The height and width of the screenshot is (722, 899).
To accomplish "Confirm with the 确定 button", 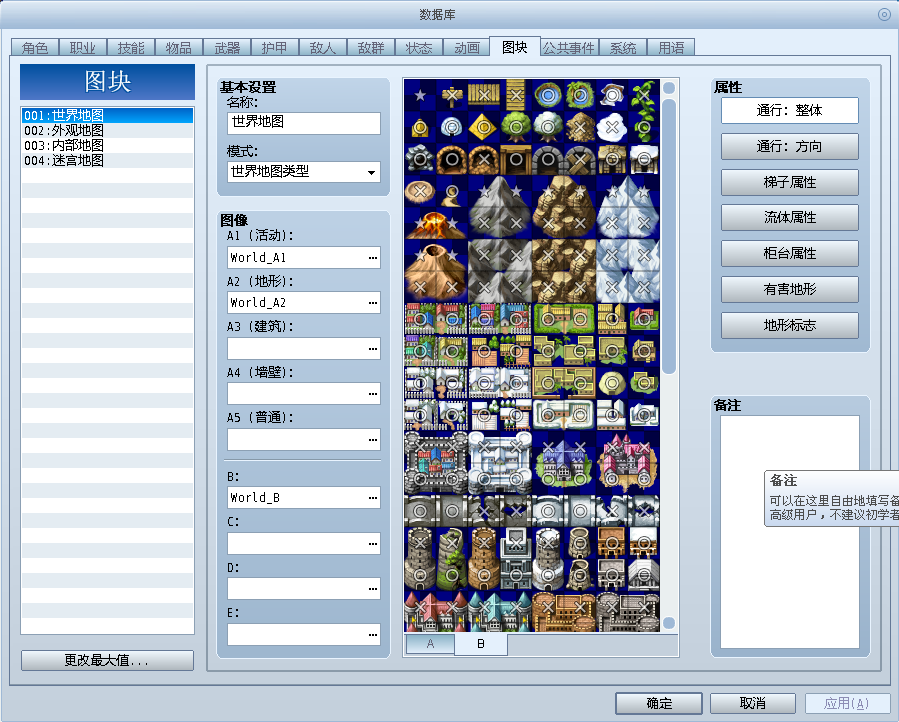I will click(659, 703).
